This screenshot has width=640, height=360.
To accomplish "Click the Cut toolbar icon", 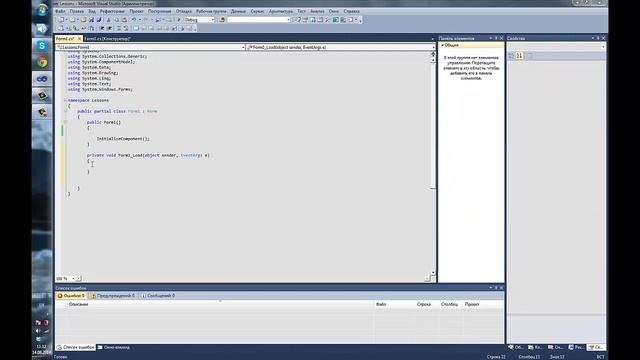I will 108,20.
